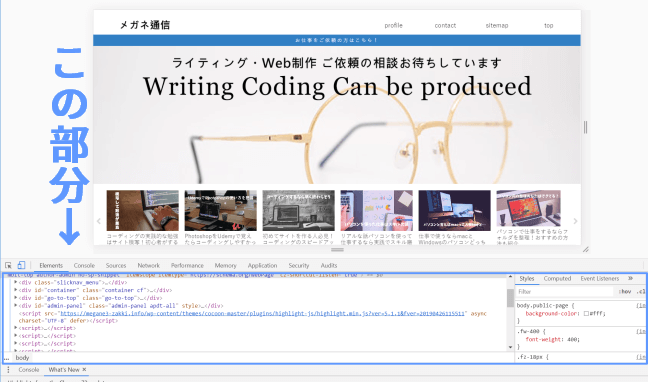
Task: Click the viewport right-edge resize handle
Action: [x=585, y=127]
